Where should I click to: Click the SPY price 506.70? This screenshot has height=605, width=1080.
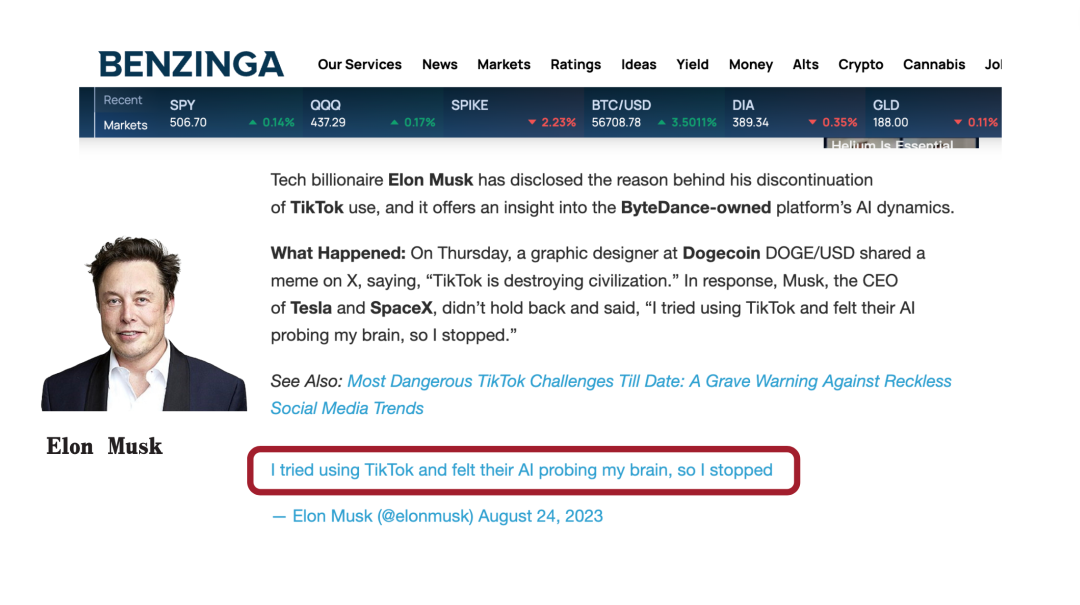coord(188,123)
